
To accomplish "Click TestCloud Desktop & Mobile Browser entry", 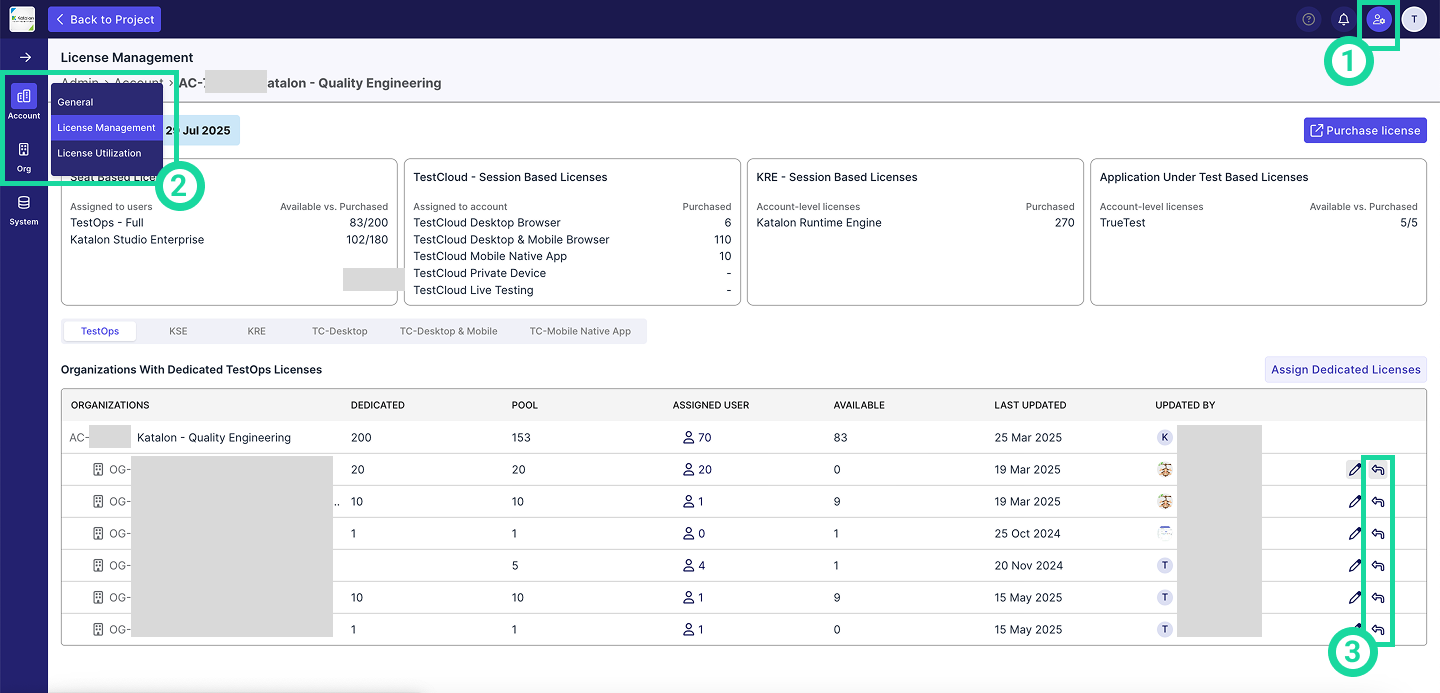I will tap(511, 240).
